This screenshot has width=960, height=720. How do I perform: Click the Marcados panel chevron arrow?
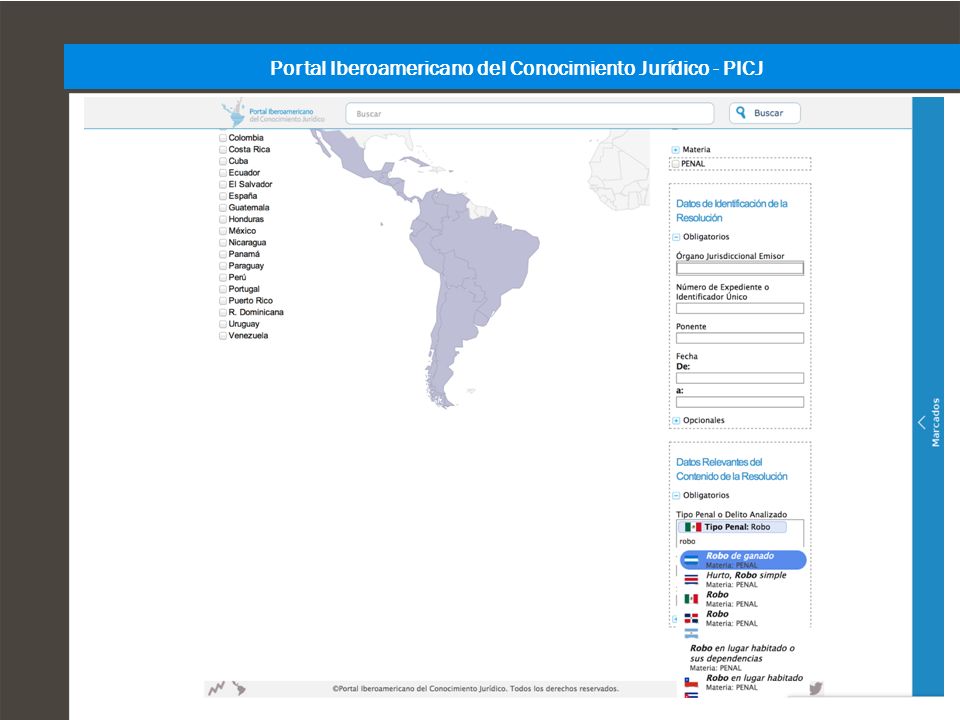coord(922,422)
